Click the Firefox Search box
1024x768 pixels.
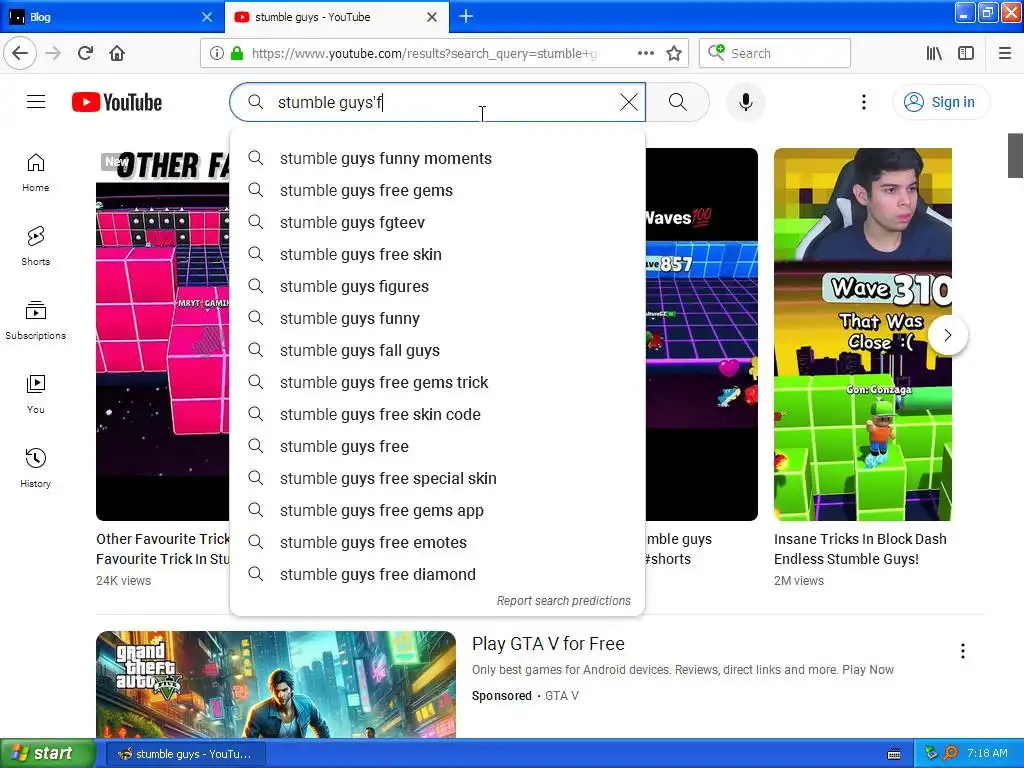(775, 53)
